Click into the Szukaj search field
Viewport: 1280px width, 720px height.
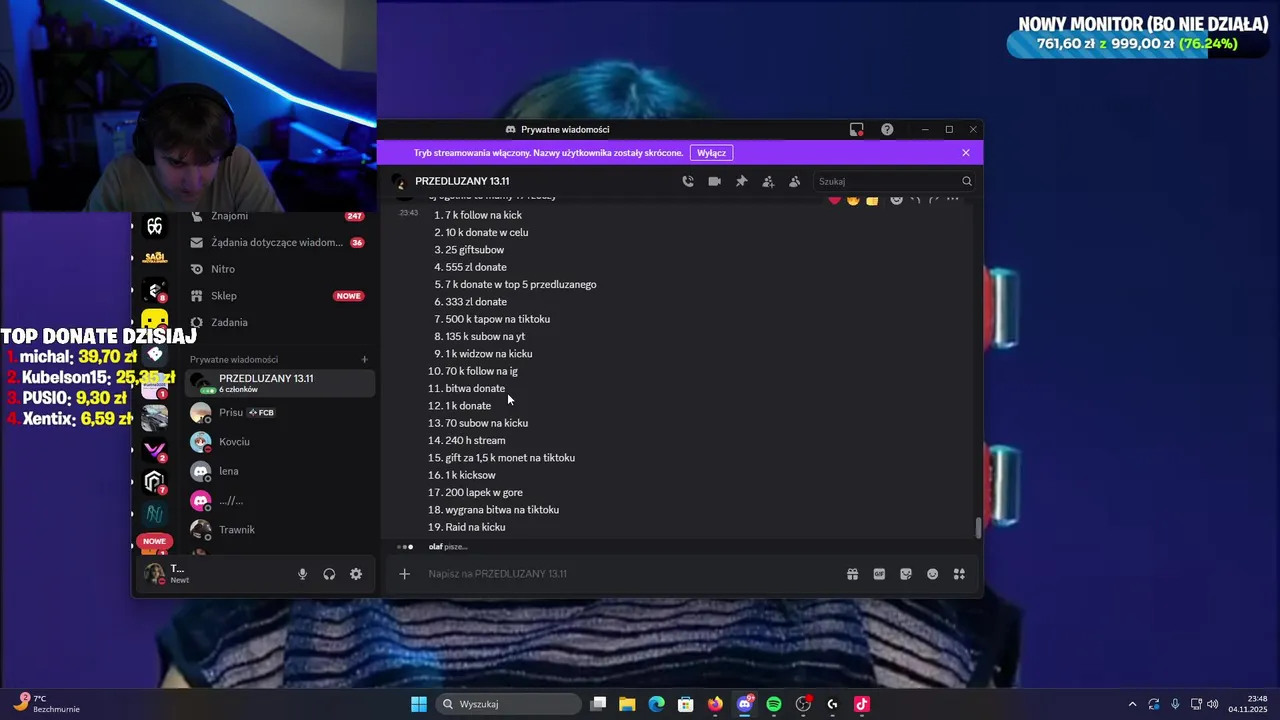point(886,181)
